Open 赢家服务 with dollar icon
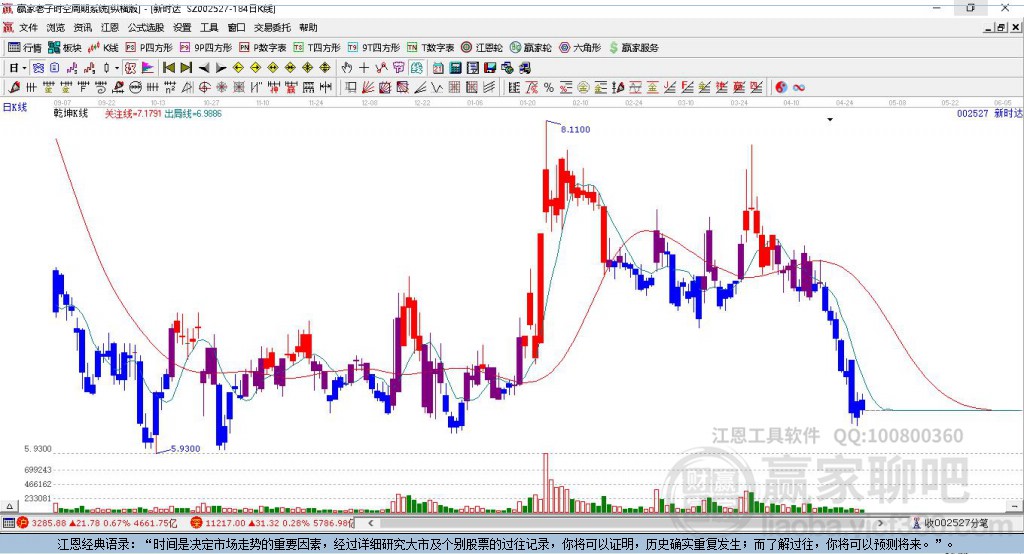Image resolution: width=1024 pixels, height=554 pixels. pos(633,48)
